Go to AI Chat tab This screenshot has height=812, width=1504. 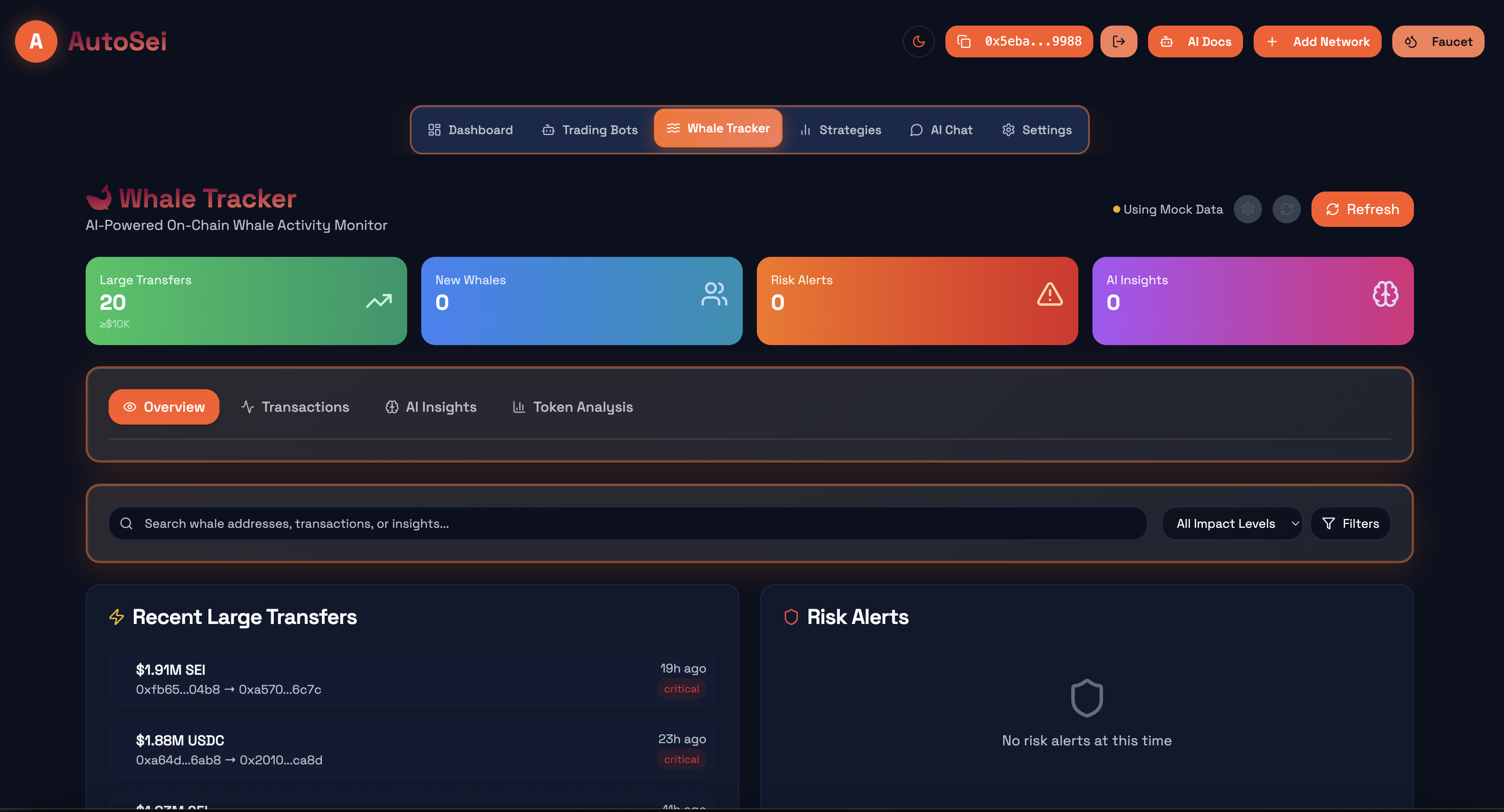coord(941,130)
